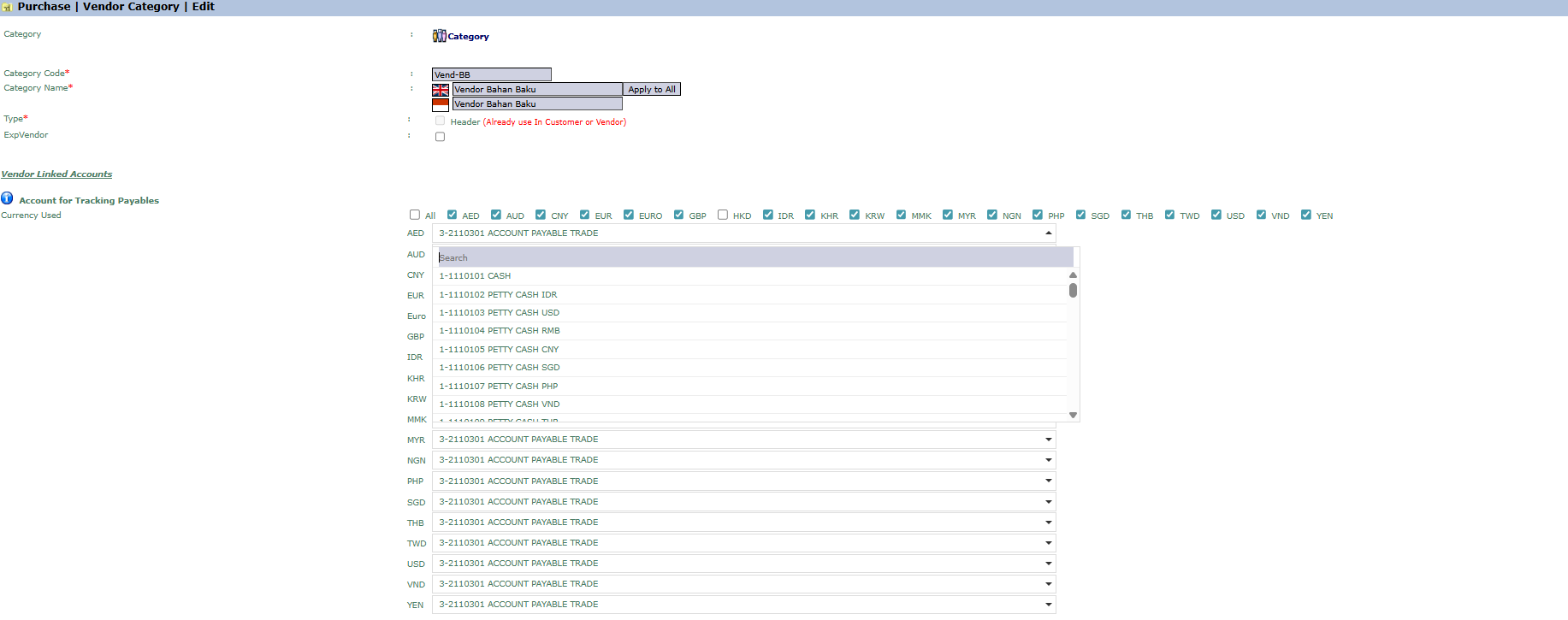Toggle the All currency checkbox

[x=415, y=215]
